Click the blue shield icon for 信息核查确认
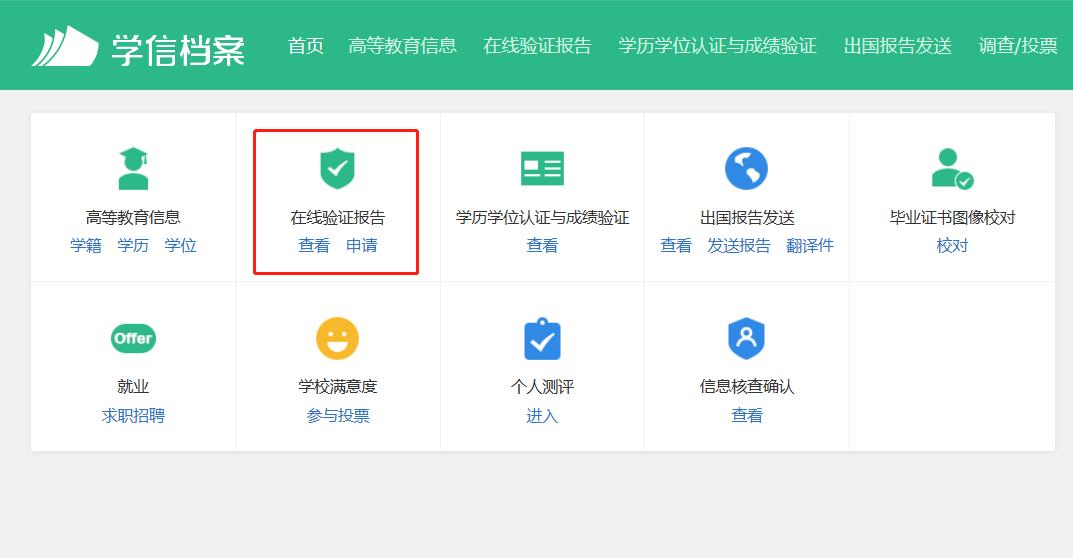 tap(746, 339)
